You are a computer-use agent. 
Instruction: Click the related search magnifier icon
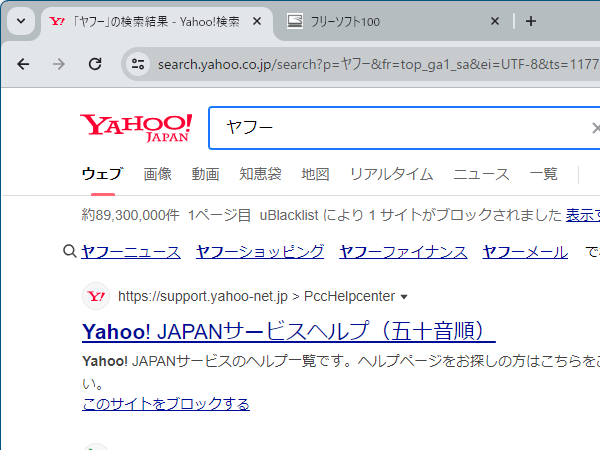70,252
